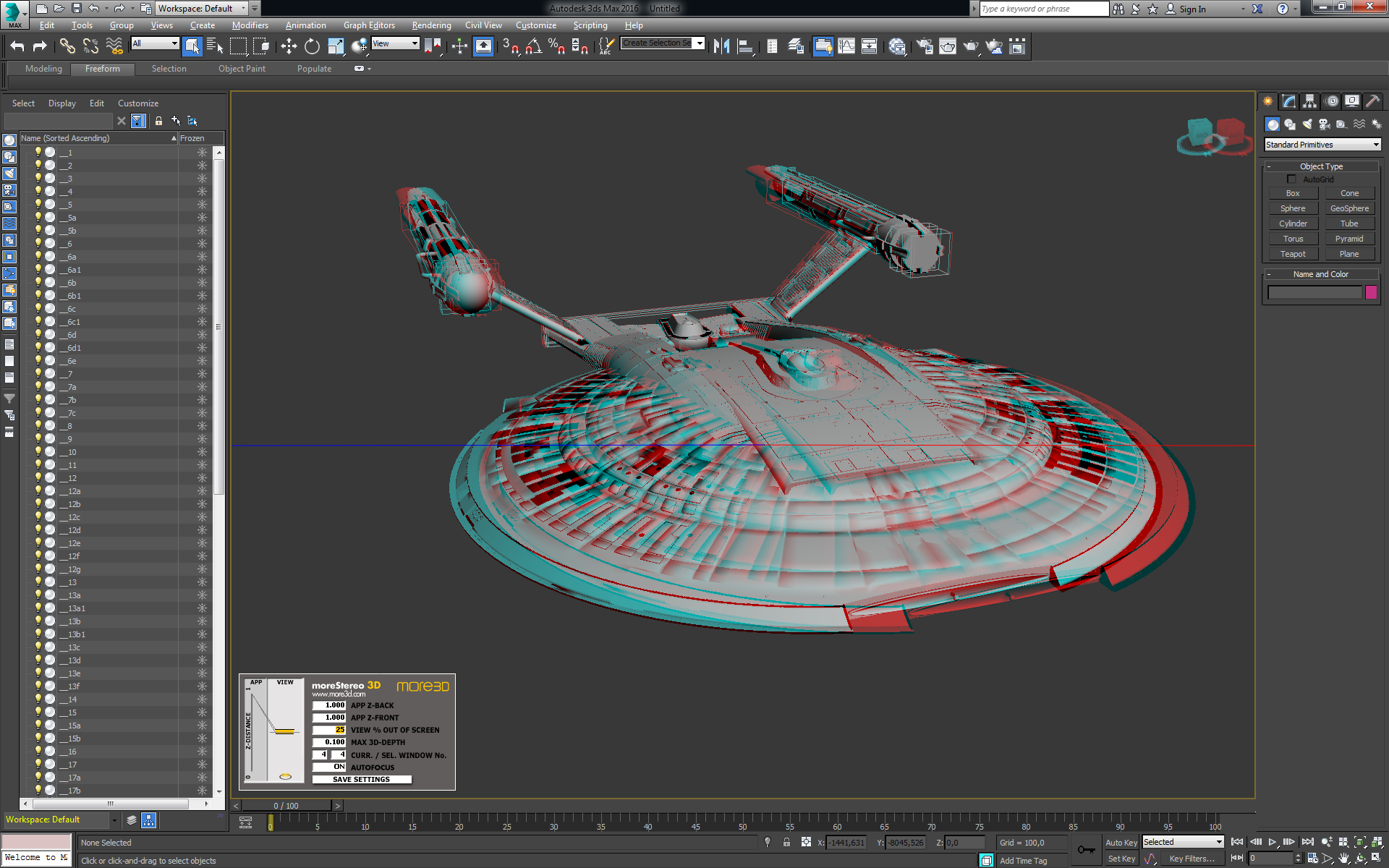Open the Graph Editors menu
The image size is (1389, 868).
pos(369,25)
